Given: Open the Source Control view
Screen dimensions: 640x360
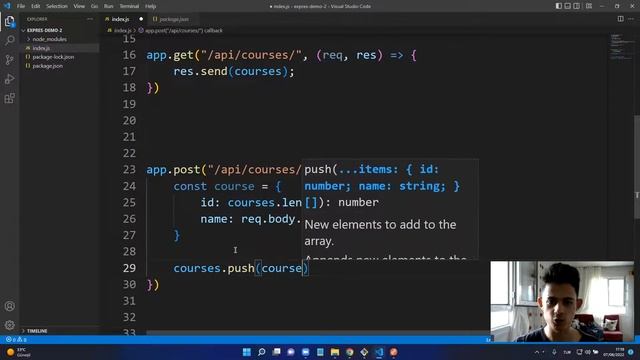Looking at the screenshot, I should click(9, 60).
